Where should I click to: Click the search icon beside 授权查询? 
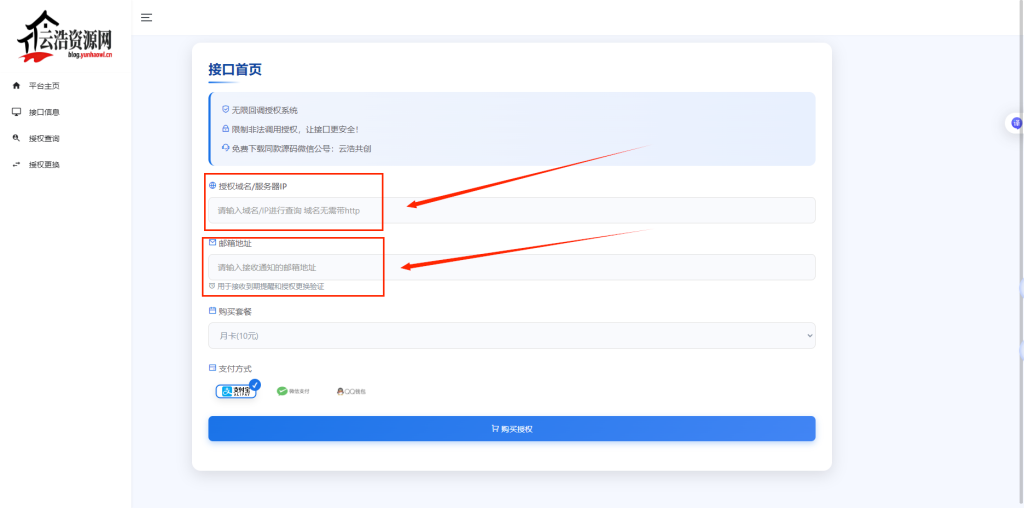pos(16,138)
